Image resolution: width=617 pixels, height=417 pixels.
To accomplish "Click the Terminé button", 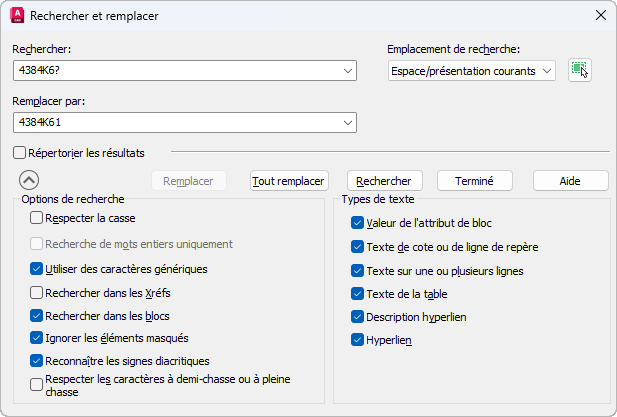I will point(475,180).
